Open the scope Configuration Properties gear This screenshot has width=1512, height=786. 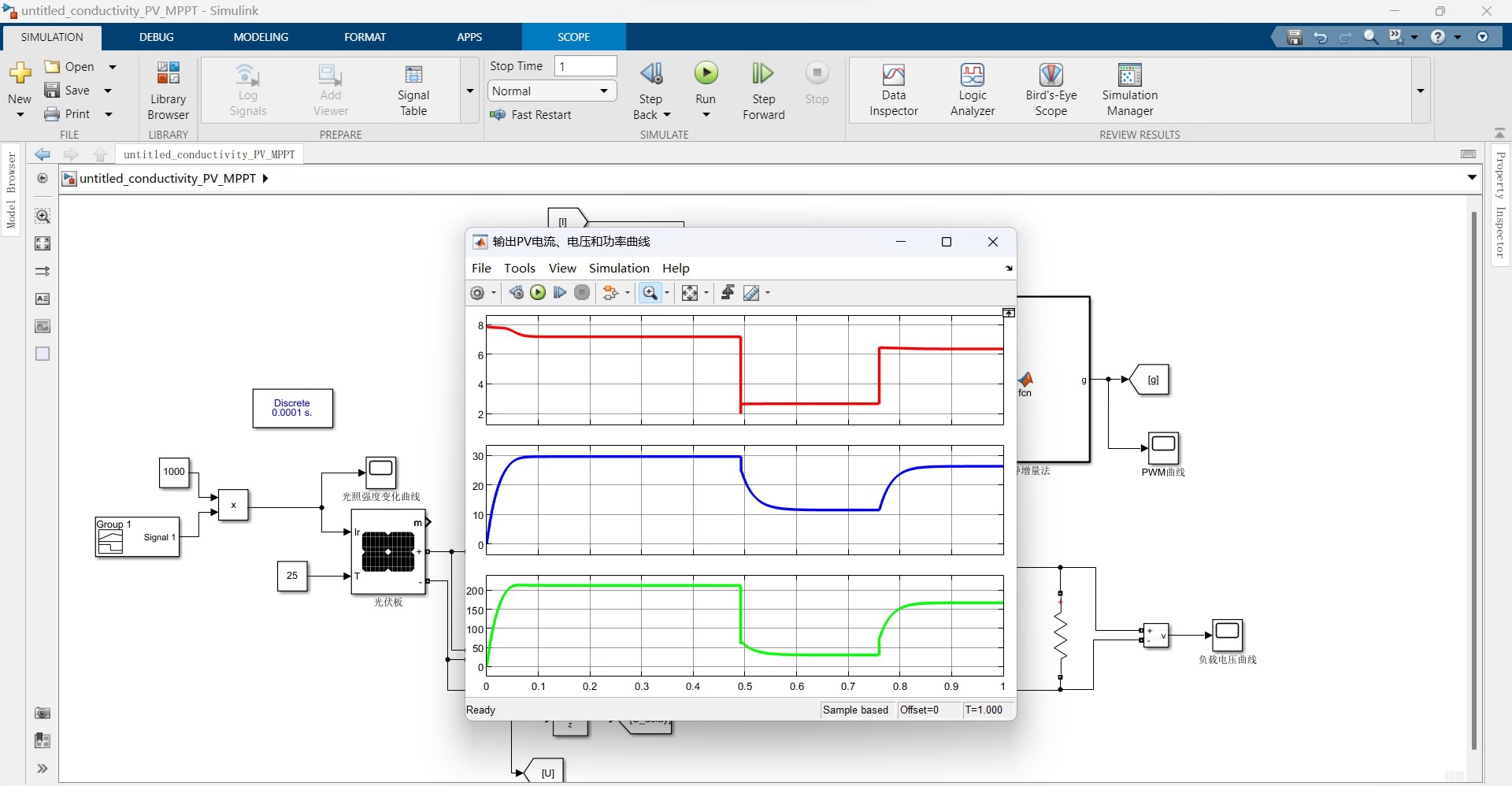point(477,293)
